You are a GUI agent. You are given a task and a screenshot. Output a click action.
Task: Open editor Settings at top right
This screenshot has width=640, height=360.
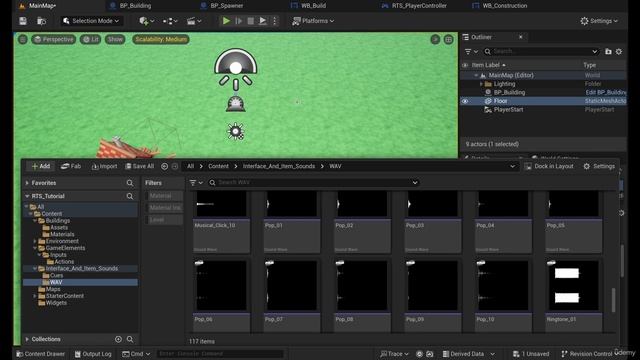(x=599, y=21)
